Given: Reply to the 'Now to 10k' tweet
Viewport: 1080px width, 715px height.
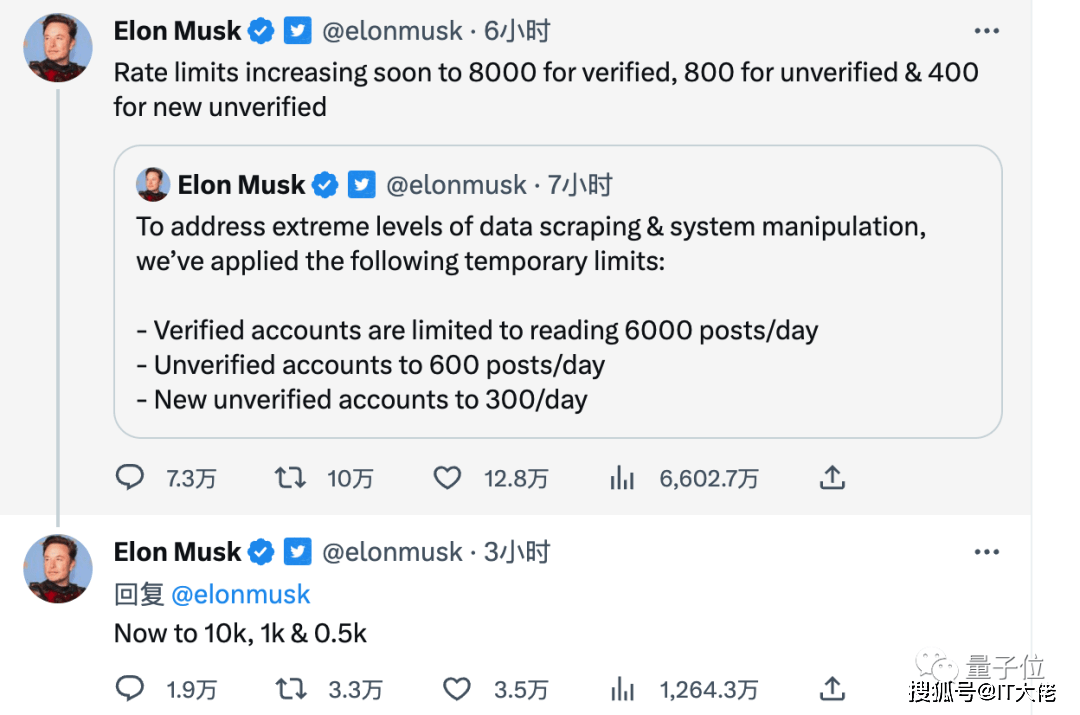Looking at the screenshot, I should click(x=130, y=688).
